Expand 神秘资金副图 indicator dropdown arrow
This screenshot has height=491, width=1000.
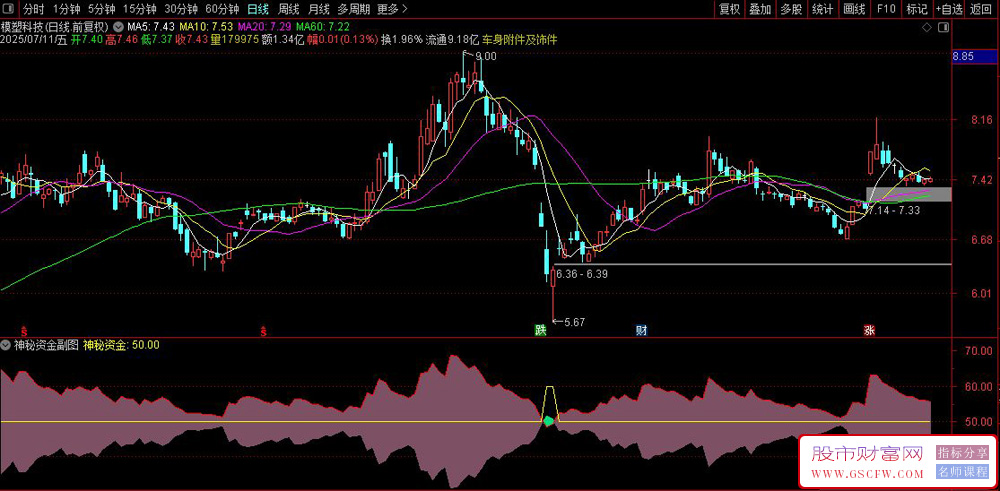tap(5, 345)
